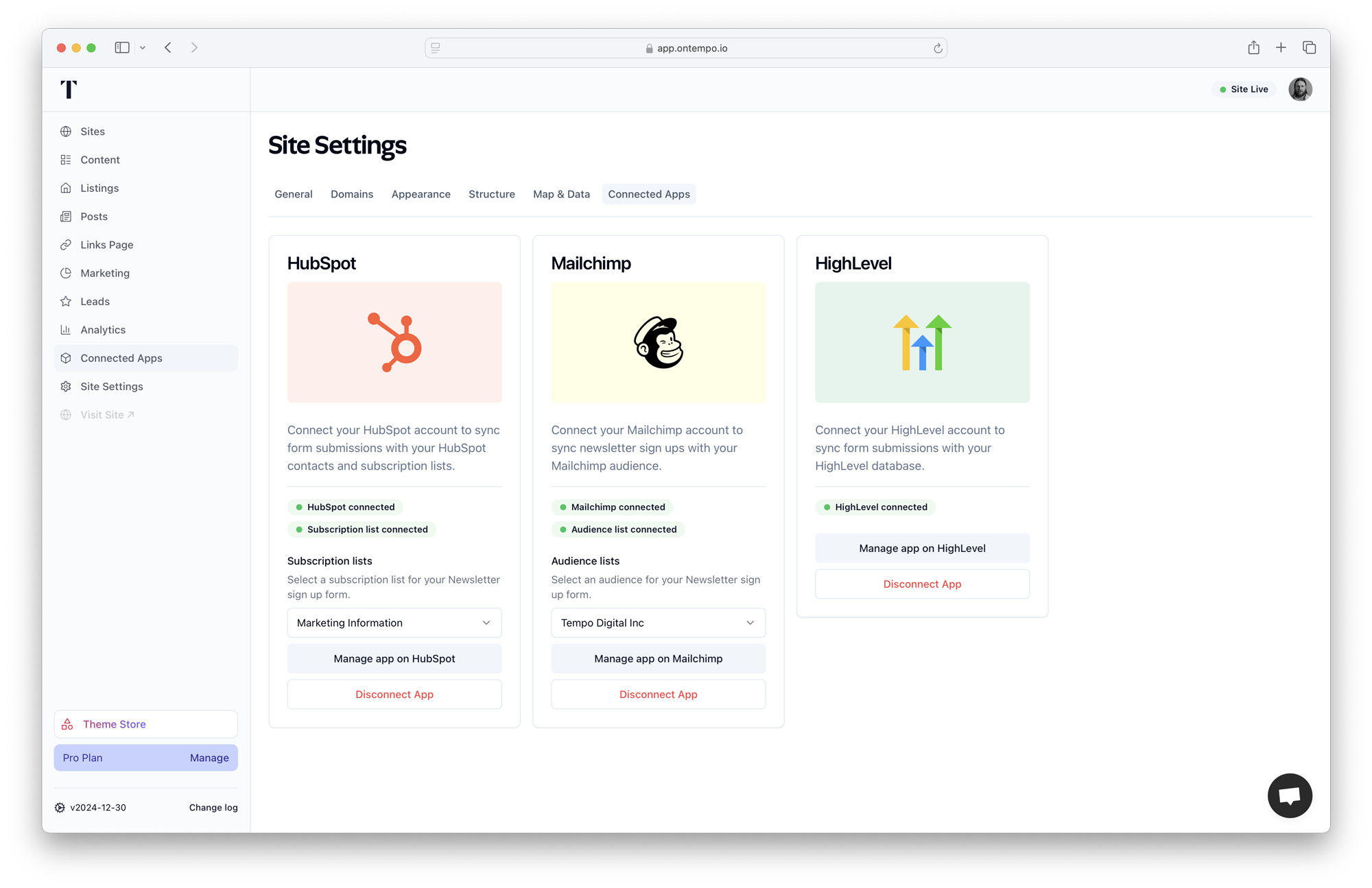Screen dimensions: 1372x888
Task: Open the Tempo Digital Inc audience dropdown
Action: point(659,623)
